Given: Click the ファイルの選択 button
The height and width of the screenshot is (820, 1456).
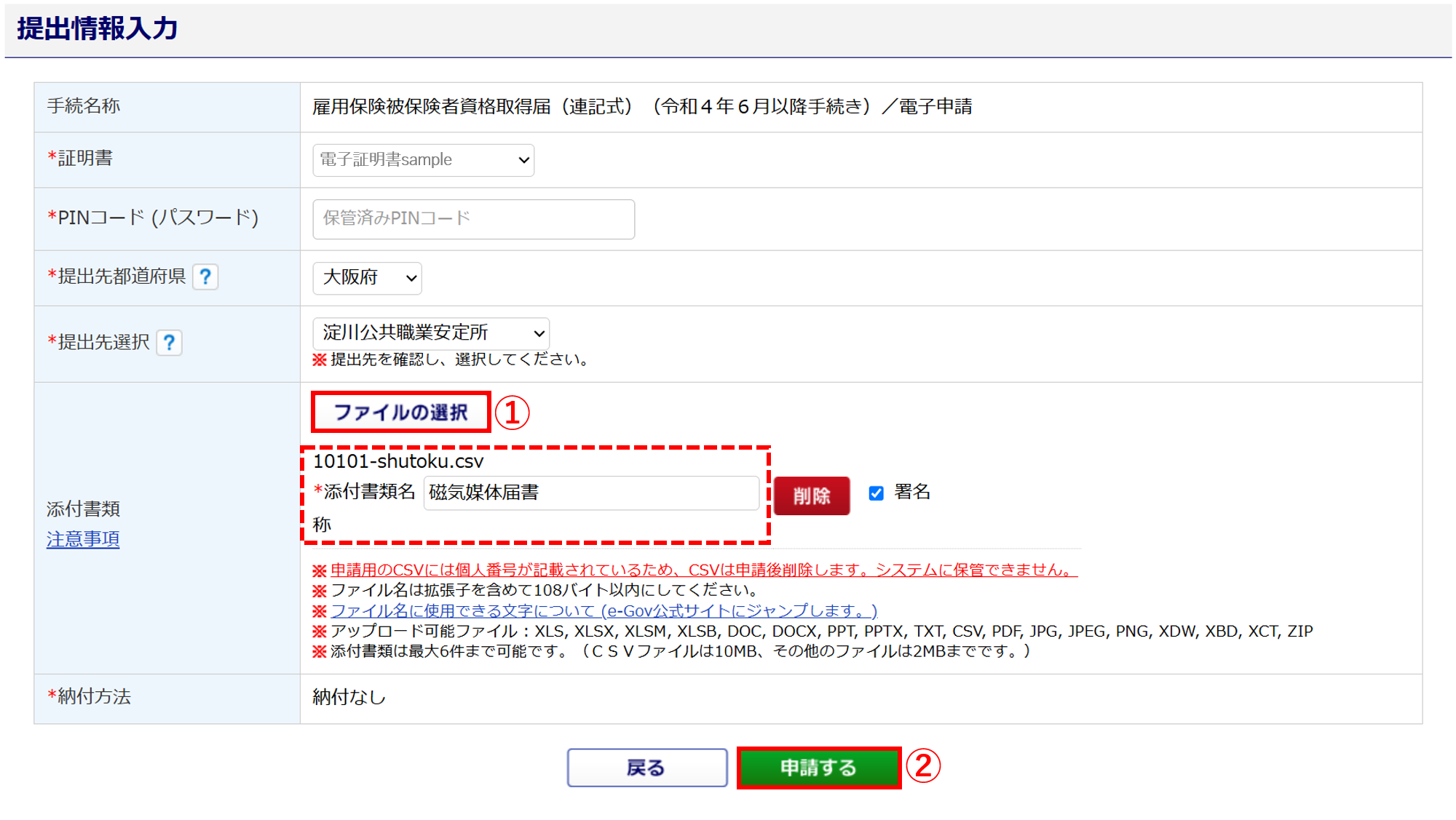Looking at the screenshot, I should [401, 413].
